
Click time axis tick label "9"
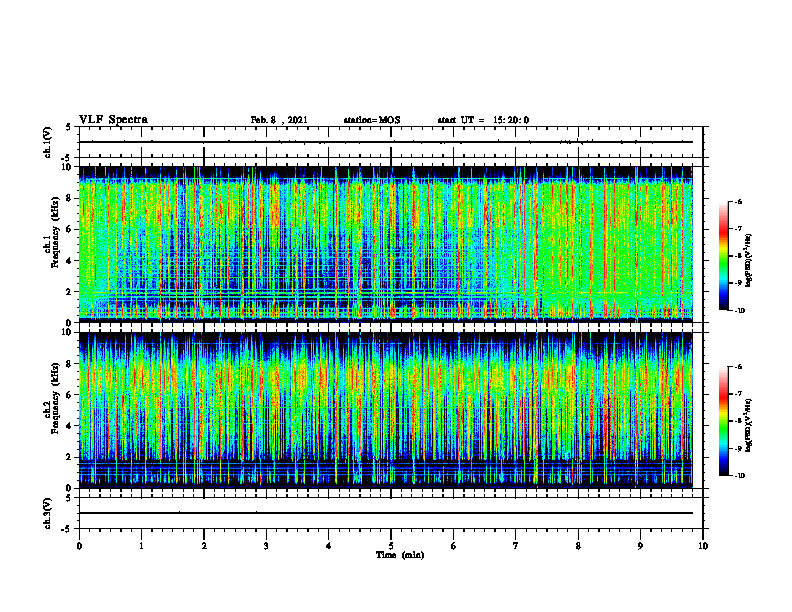pos(640,545)
